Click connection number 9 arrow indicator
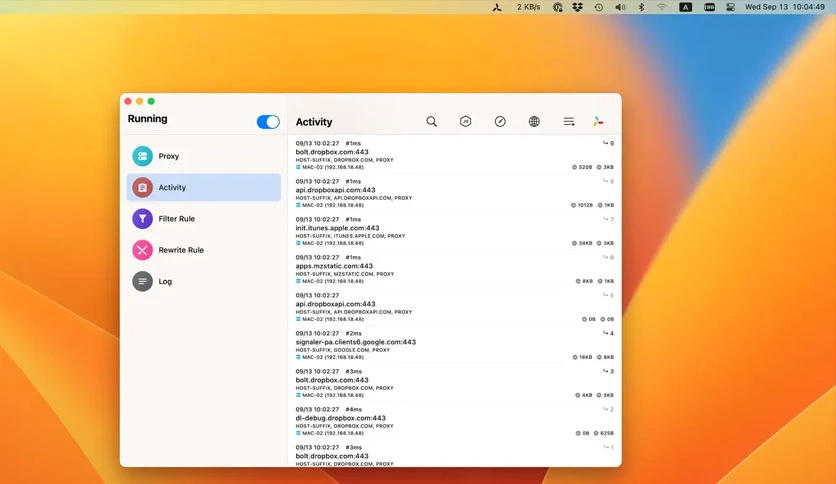836x484 pixels. point(608,143)
